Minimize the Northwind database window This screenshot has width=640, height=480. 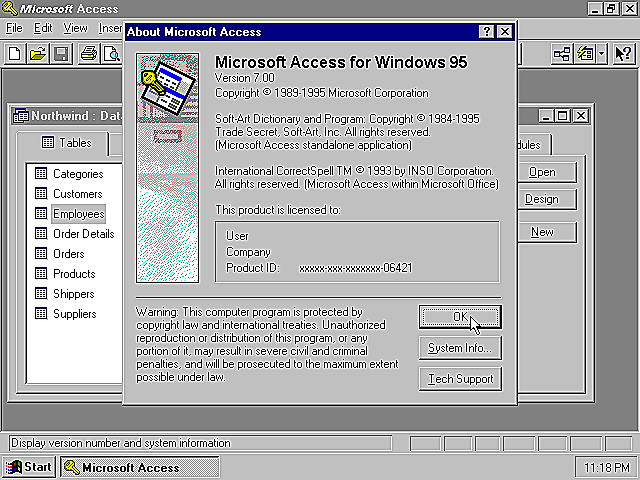545,116
